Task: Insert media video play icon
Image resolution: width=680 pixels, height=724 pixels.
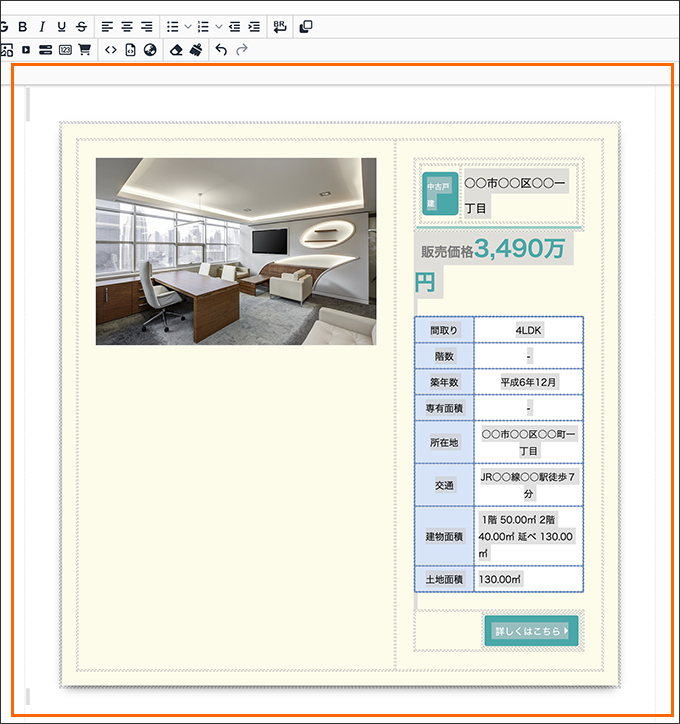Action: pos(26,50)
